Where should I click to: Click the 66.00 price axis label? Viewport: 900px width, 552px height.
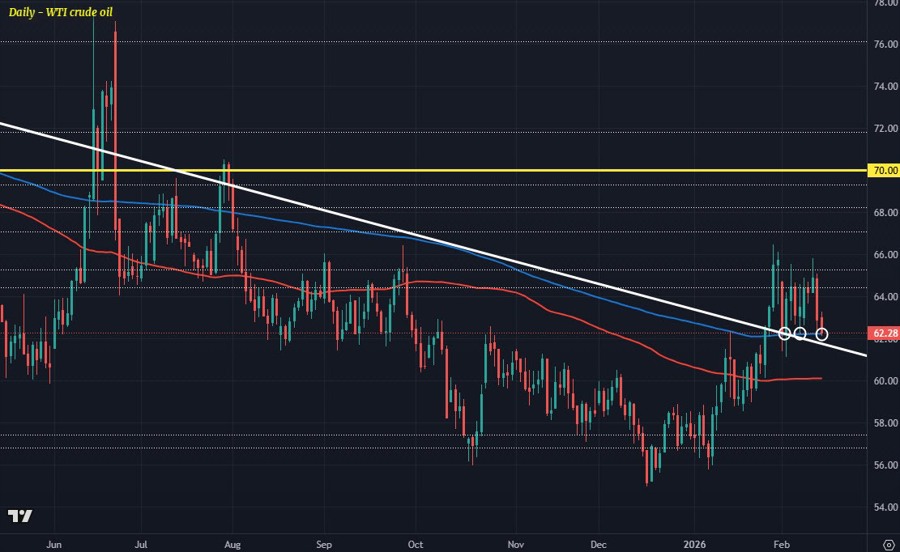pyautogui.click(x=882, y=255)
